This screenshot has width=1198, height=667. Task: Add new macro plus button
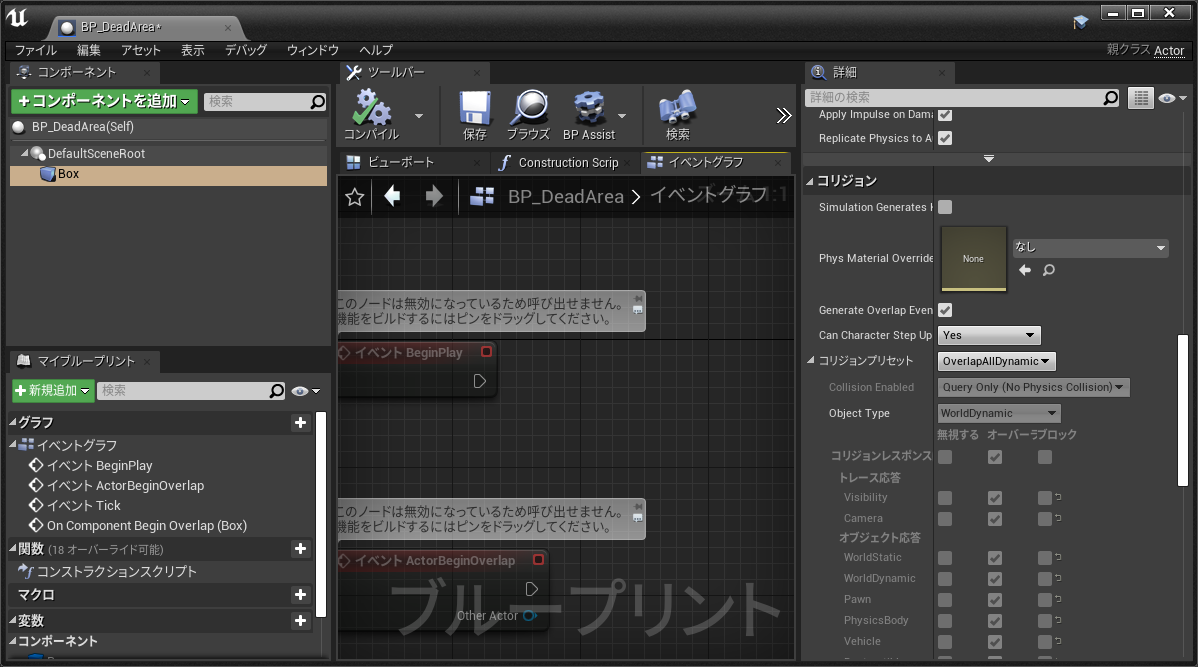tap(300, 594)
